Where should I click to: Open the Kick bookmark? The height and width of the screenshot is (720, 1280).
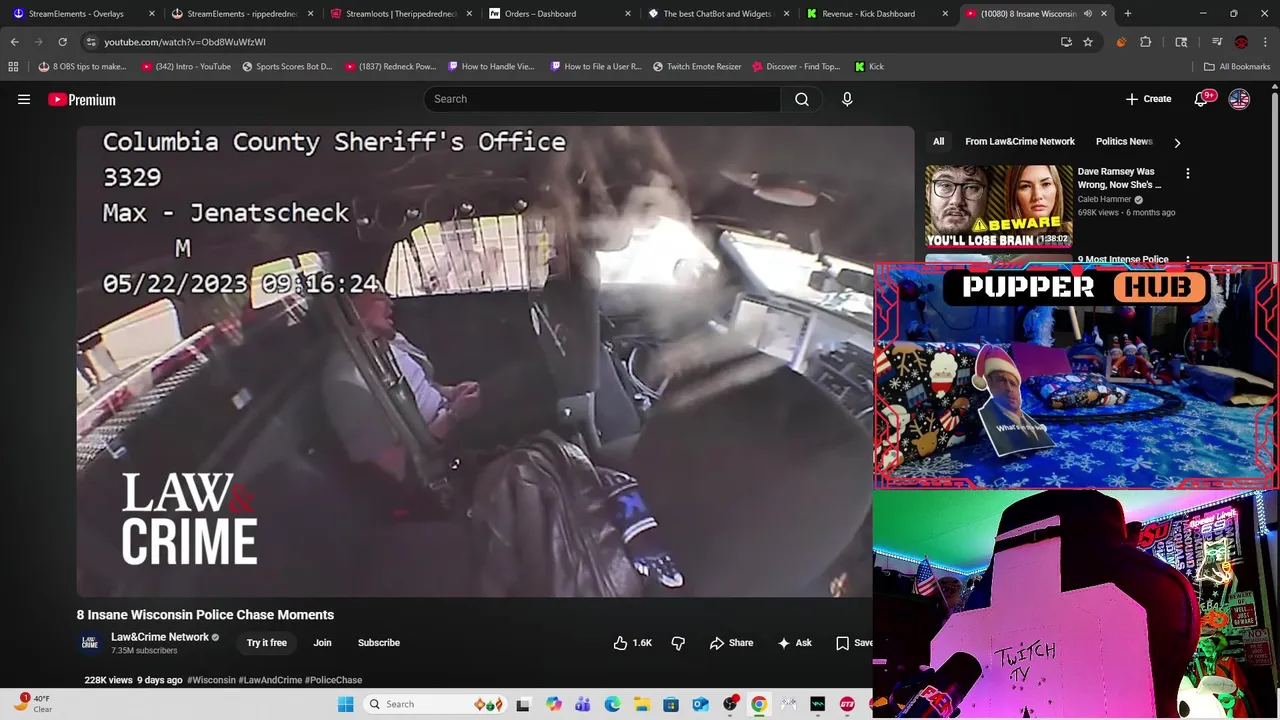pos(869,67)
